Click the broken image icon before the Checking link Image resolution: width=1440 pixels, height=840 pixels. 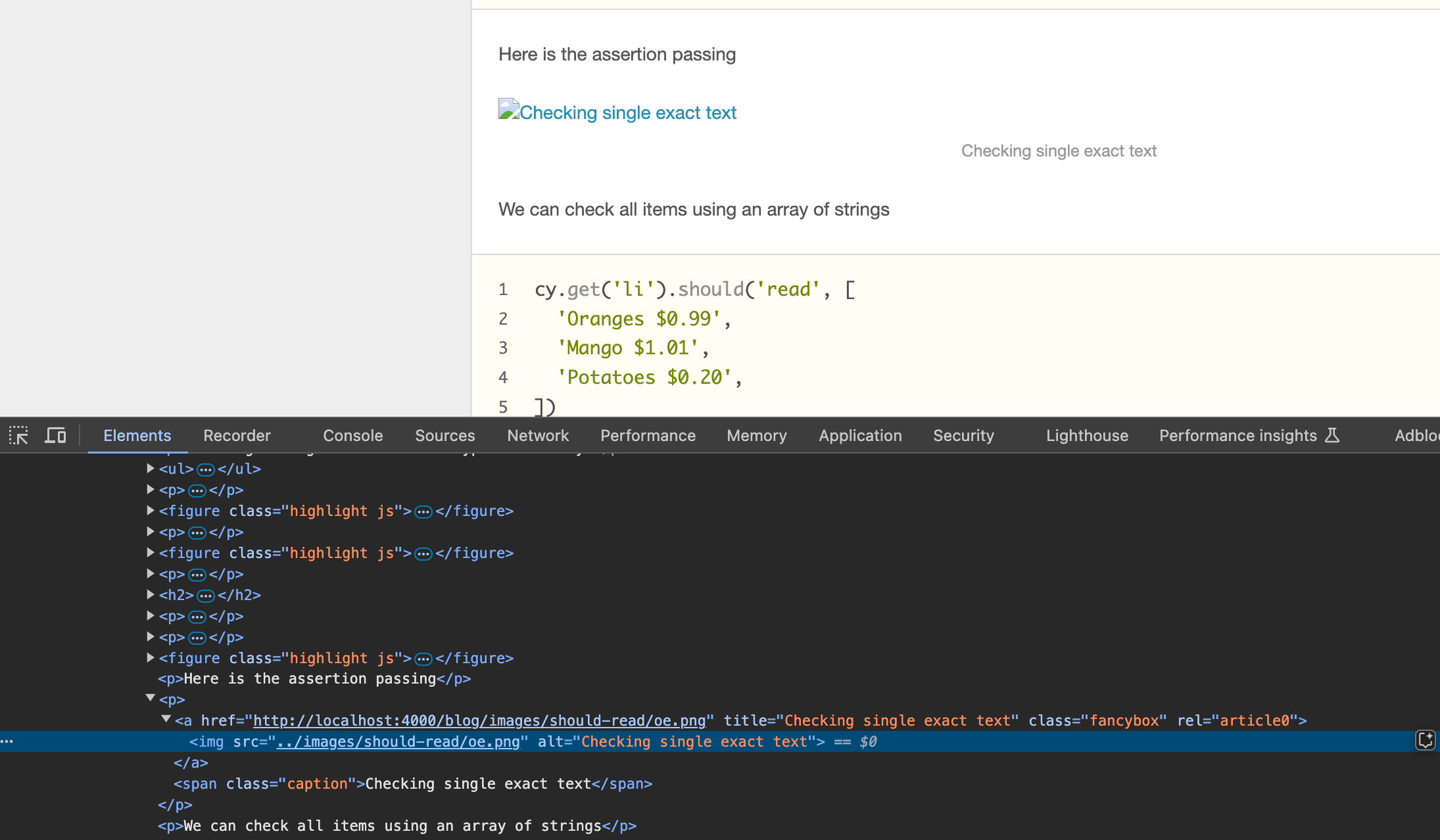coord(509,109)
